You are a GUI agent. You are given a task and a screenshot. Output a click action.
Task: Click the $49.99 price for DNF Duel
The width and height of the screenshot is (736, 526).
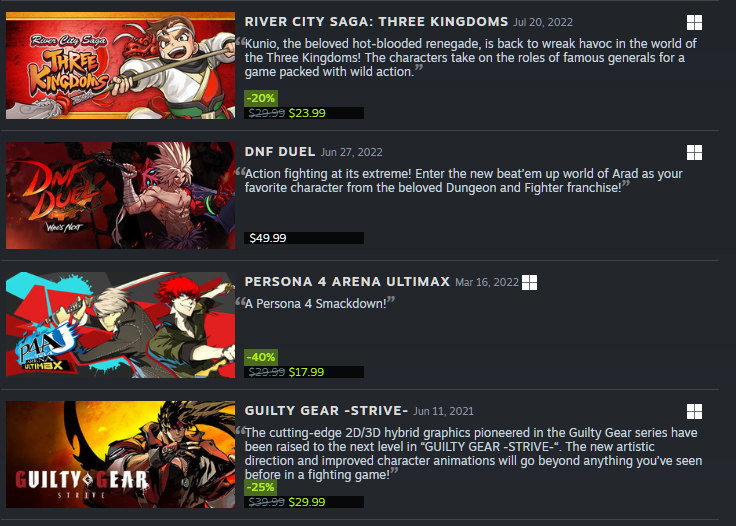click(x=268, y=238)
